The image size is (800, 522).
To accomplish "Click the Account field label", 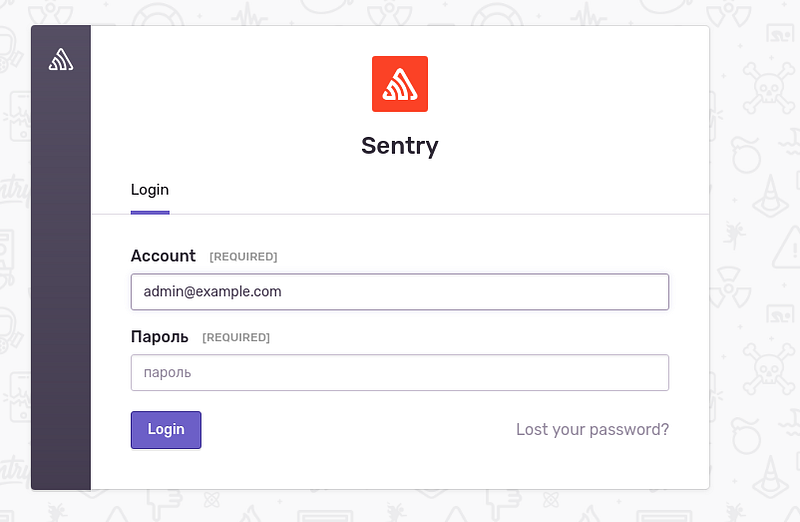I will point(163,256).
